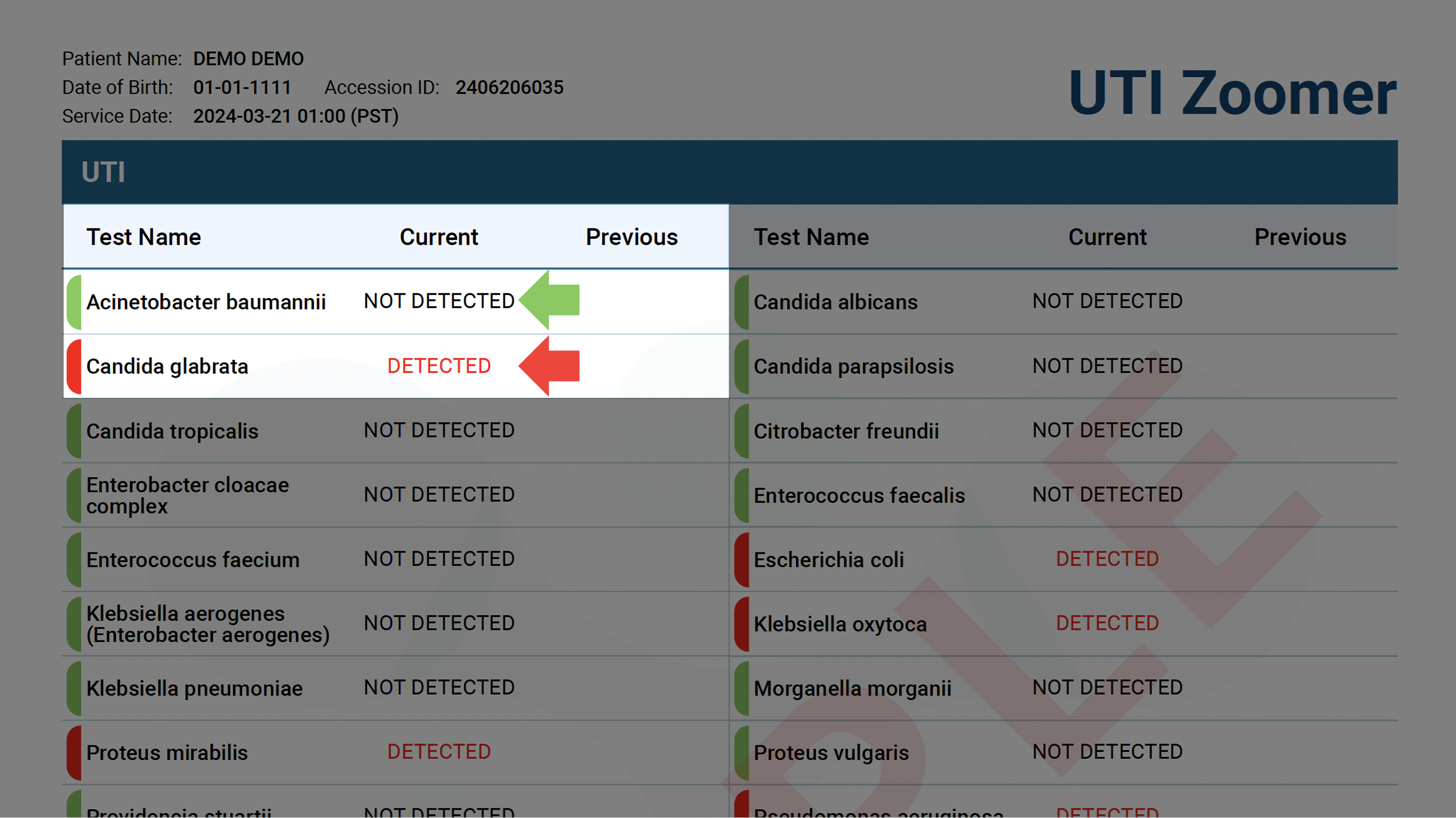Click the left Test Name column header
This screenshot has width=1456, height=818.
click(144, 237)
